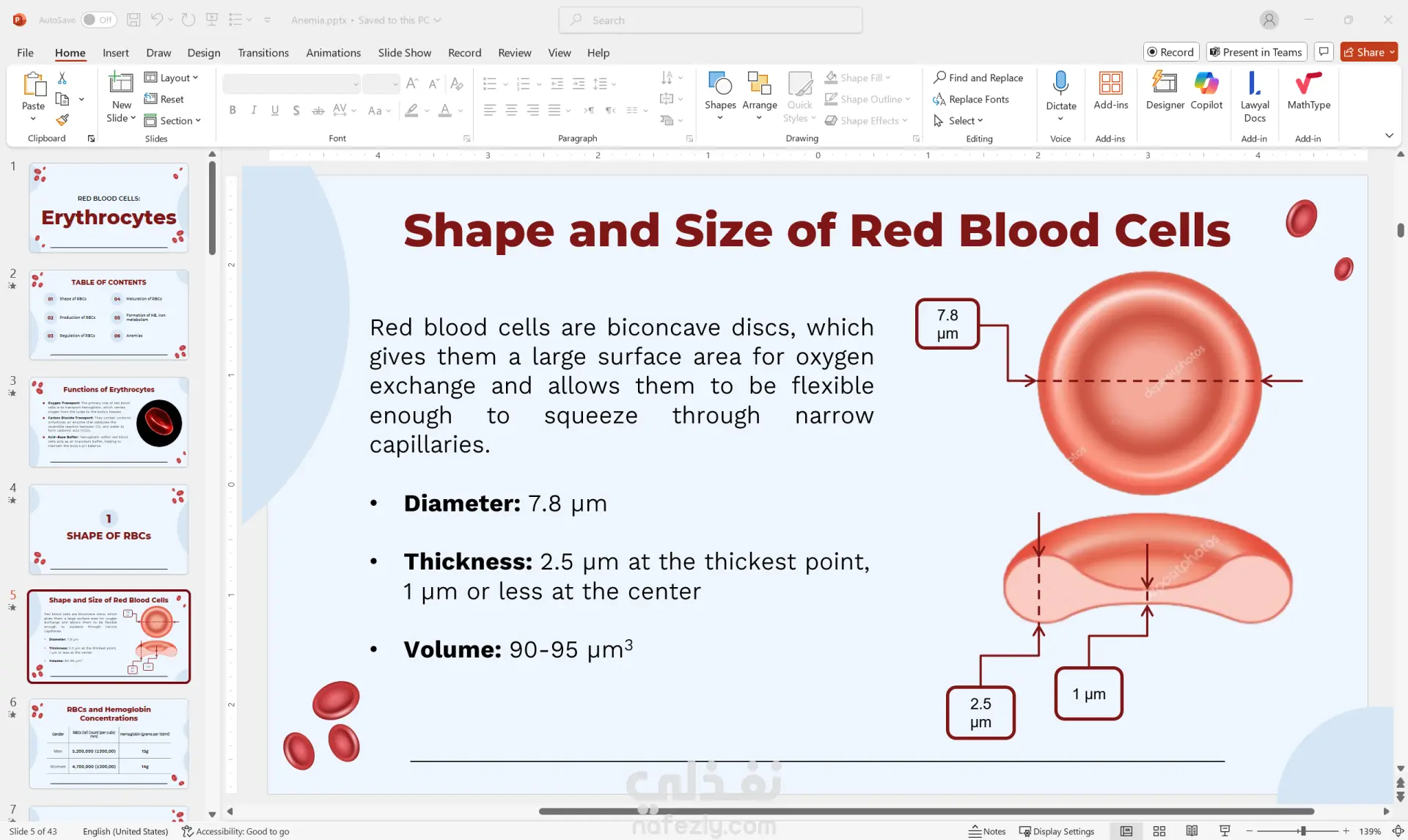Viewport: 1408px width, 840px height.
Task: Toggle Normal view button in the status bar
Action: click(1126, 830)
